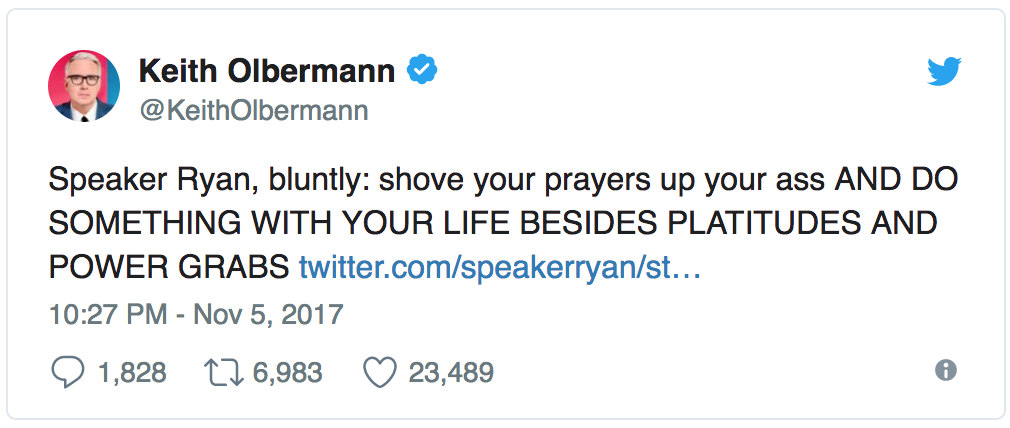Click the blue verified checkmark badge
This screenshot has height=428, width=1010.
click(x=422, y=70)
